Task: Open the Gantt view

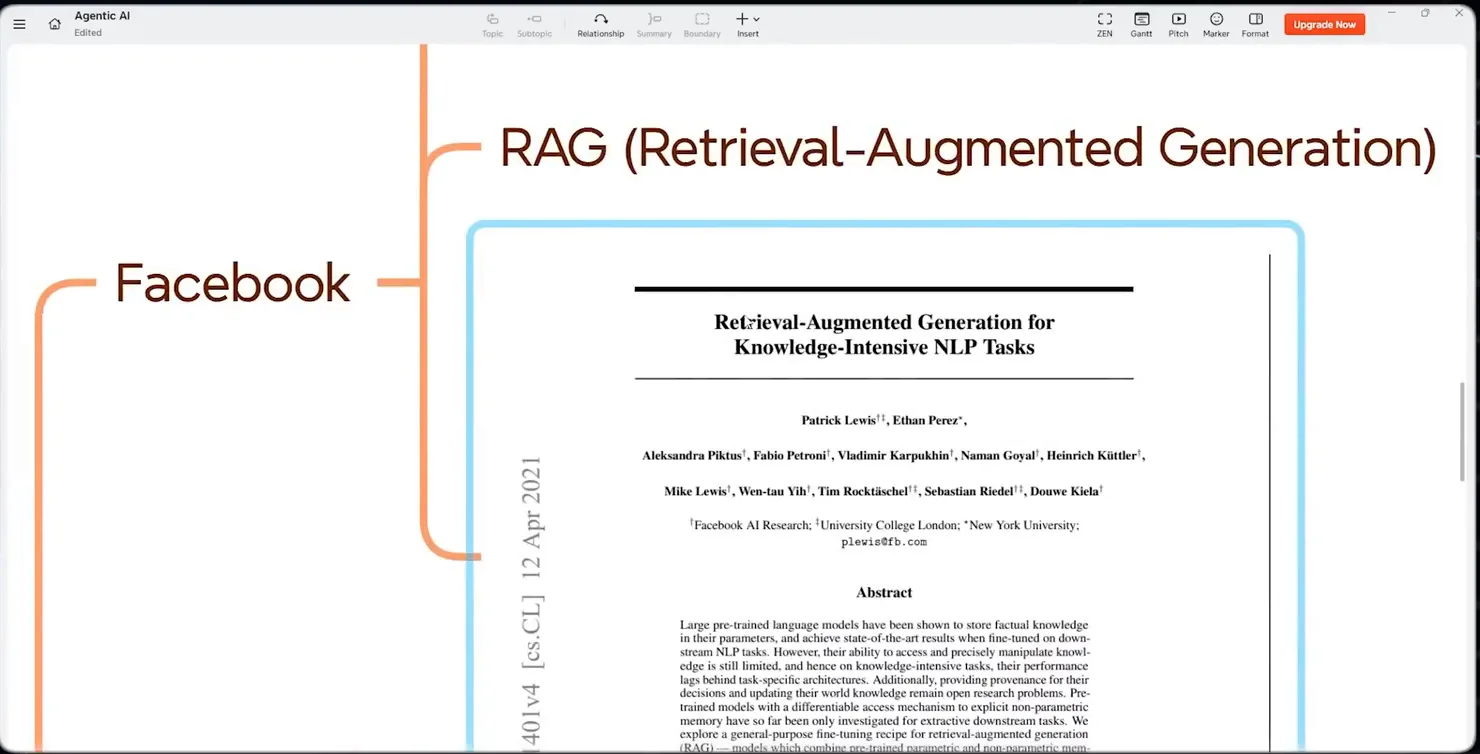Action: click(x=1141, y=25)
